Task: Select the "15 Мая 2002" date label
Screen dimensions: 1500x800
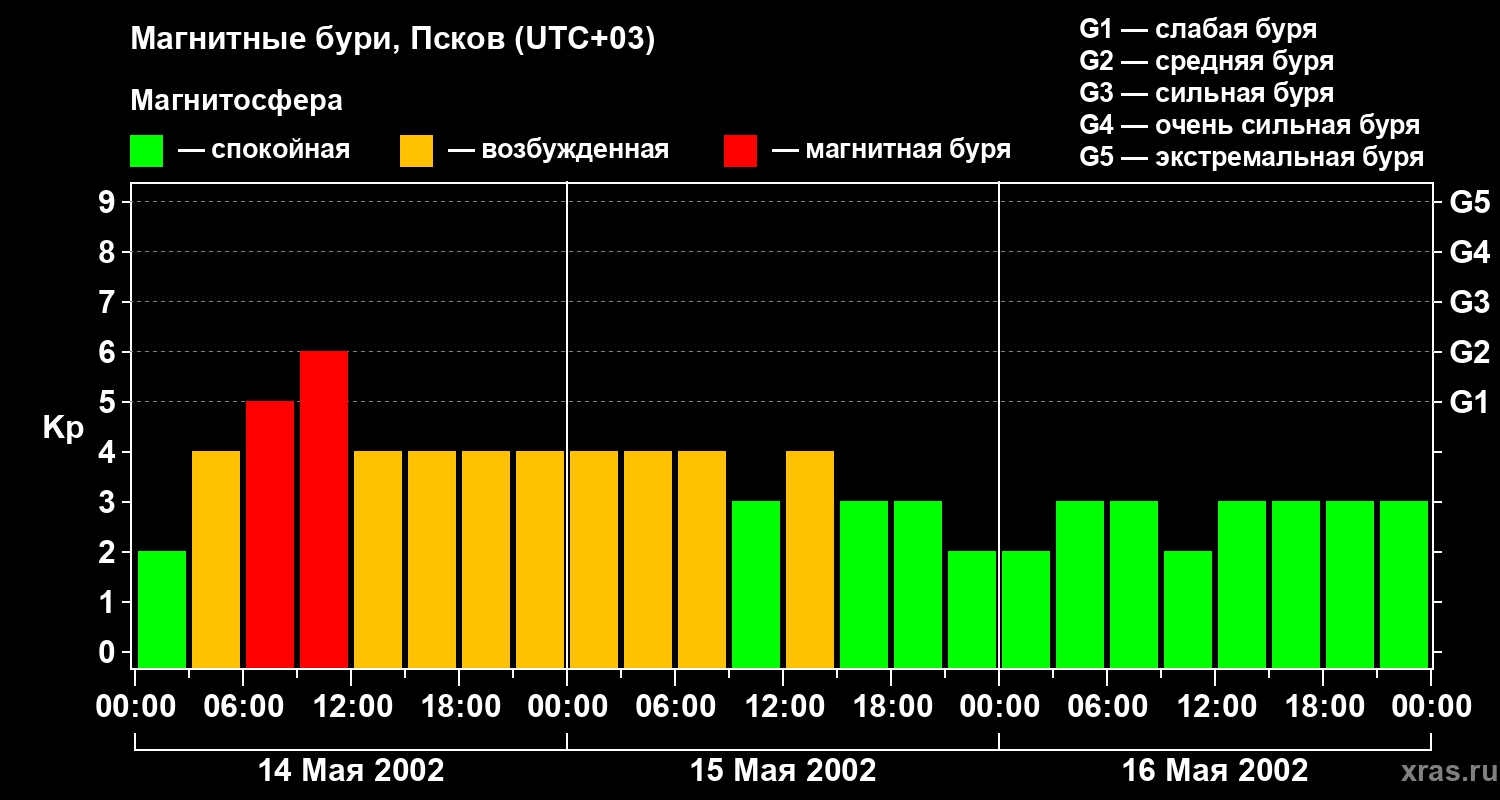Action: 783,771
